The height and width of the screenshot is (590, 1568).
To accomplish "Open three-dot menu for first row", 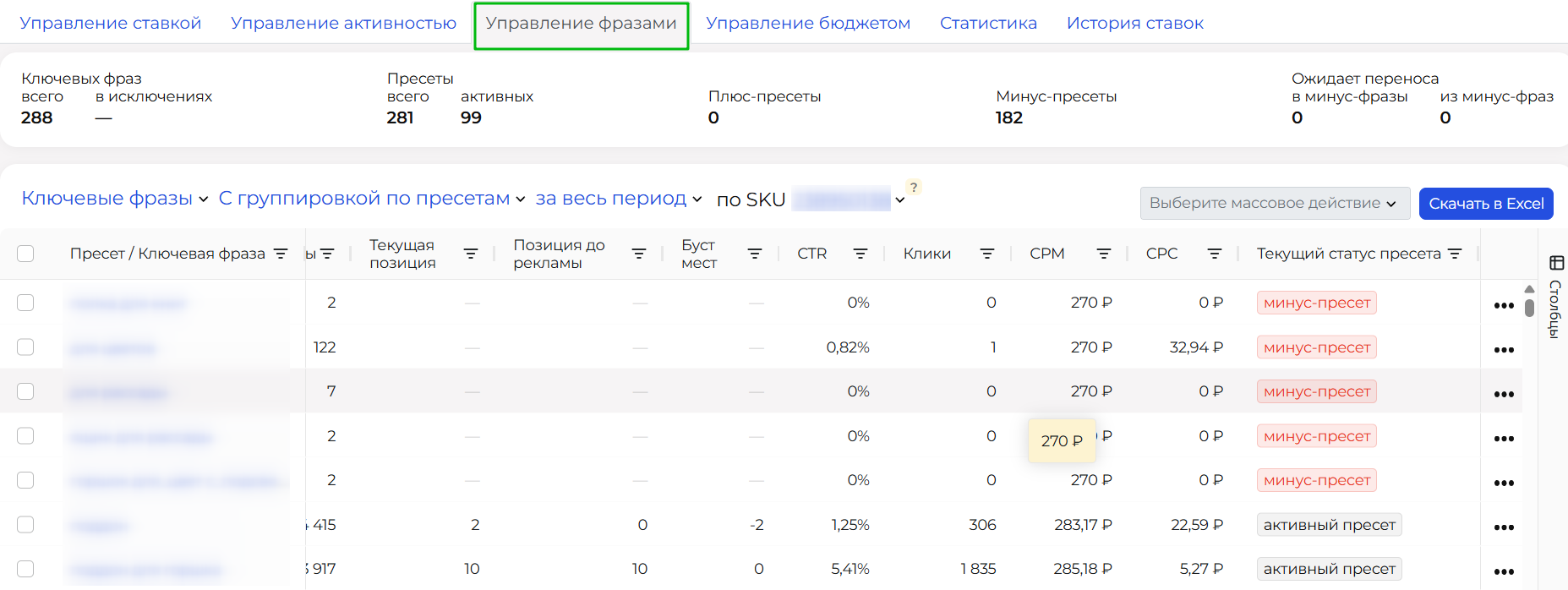I will tap(1503, 305).
